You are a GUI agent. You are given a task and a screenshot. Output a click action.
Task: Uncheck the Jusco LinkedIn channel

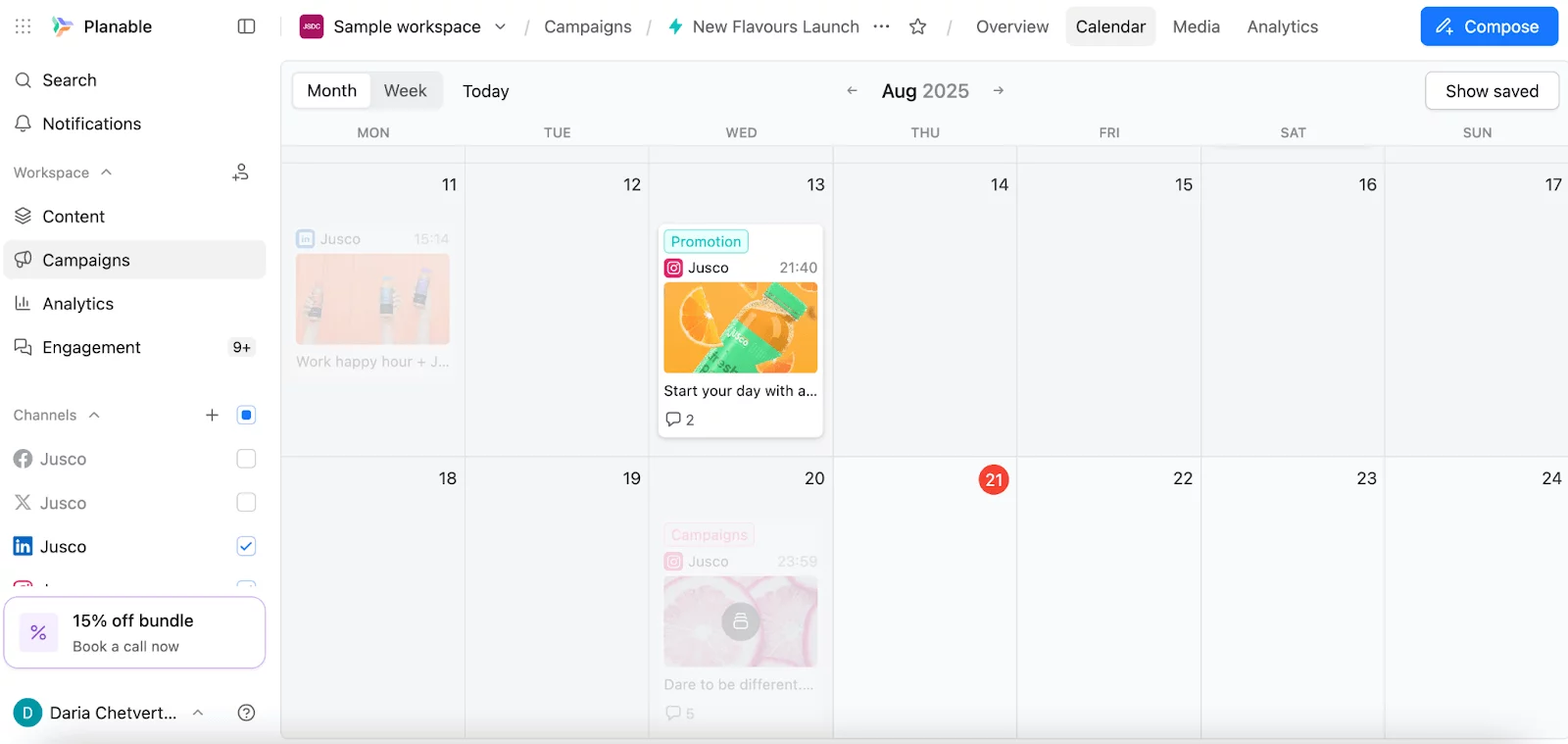[x=246, y=546]
